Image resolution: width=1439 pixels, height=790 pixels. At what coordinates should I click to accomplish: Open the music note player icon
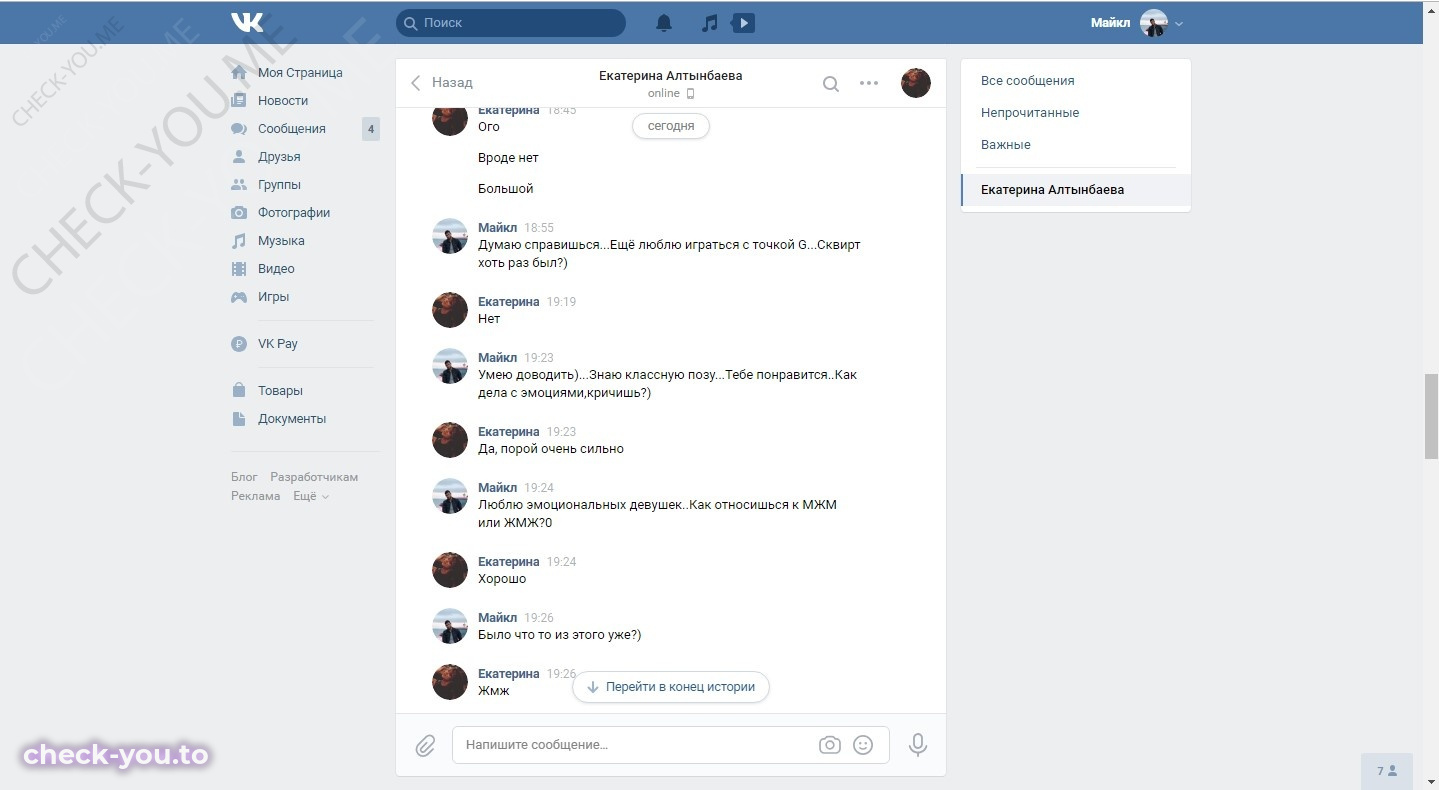point(709,23)
